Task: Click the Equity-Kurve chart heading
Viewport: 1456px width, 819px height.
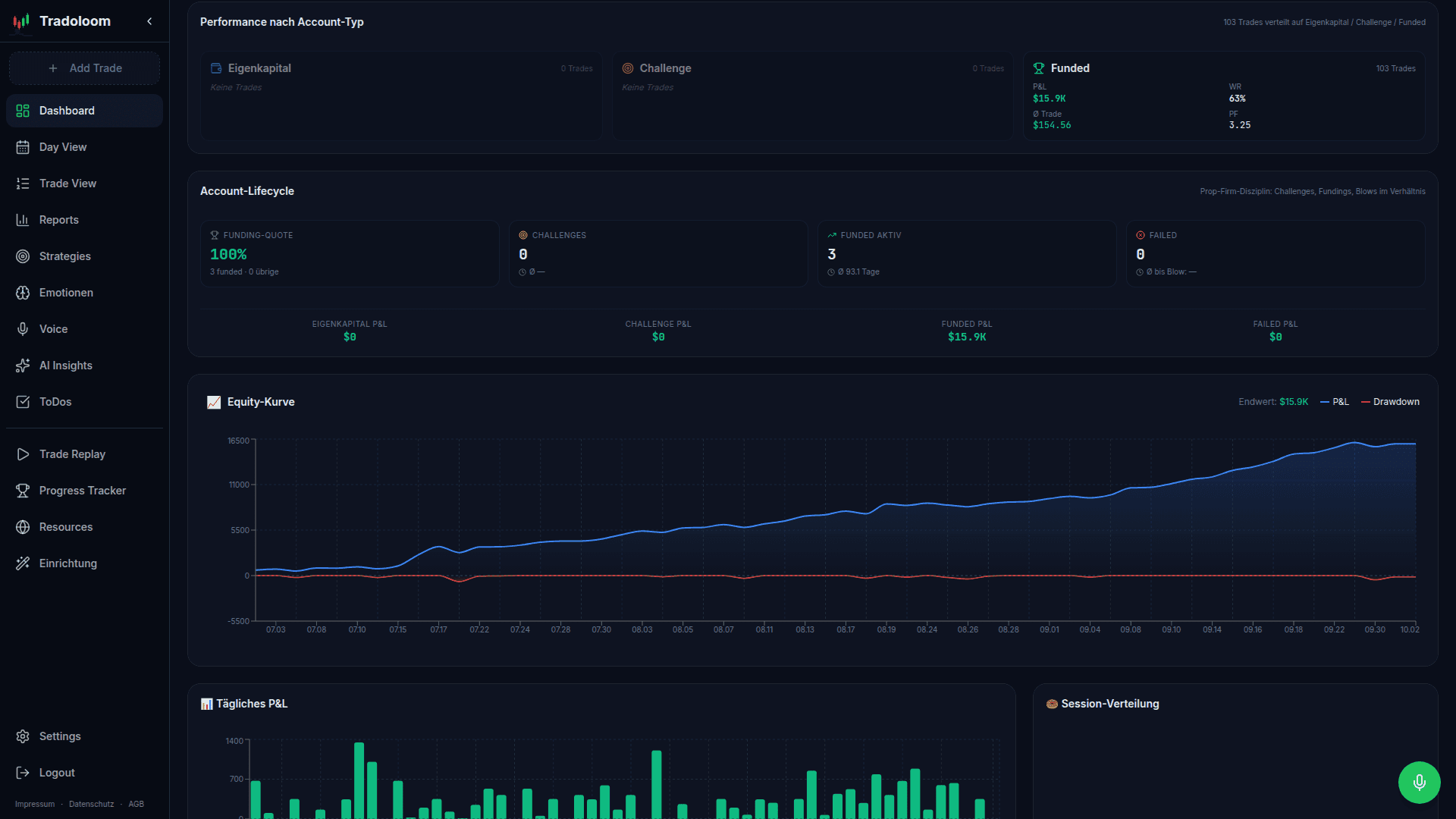Action: [261, 402]
